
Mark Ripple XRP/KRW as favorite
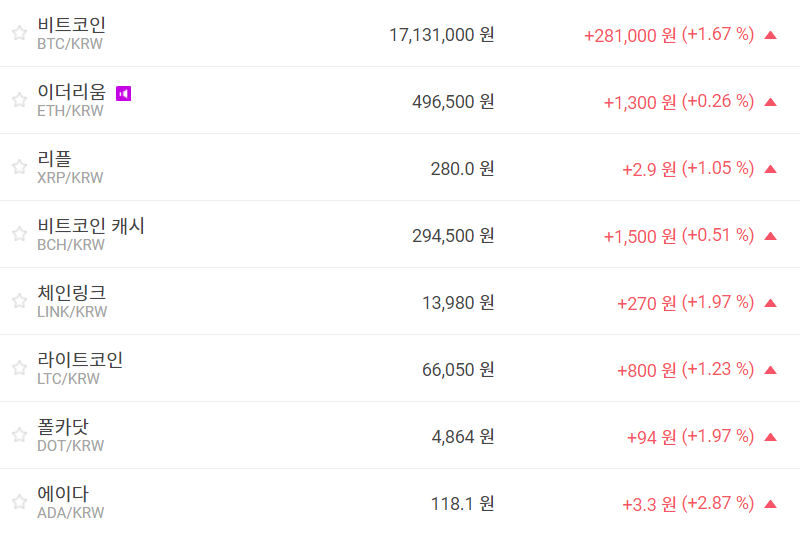[19, 167]
